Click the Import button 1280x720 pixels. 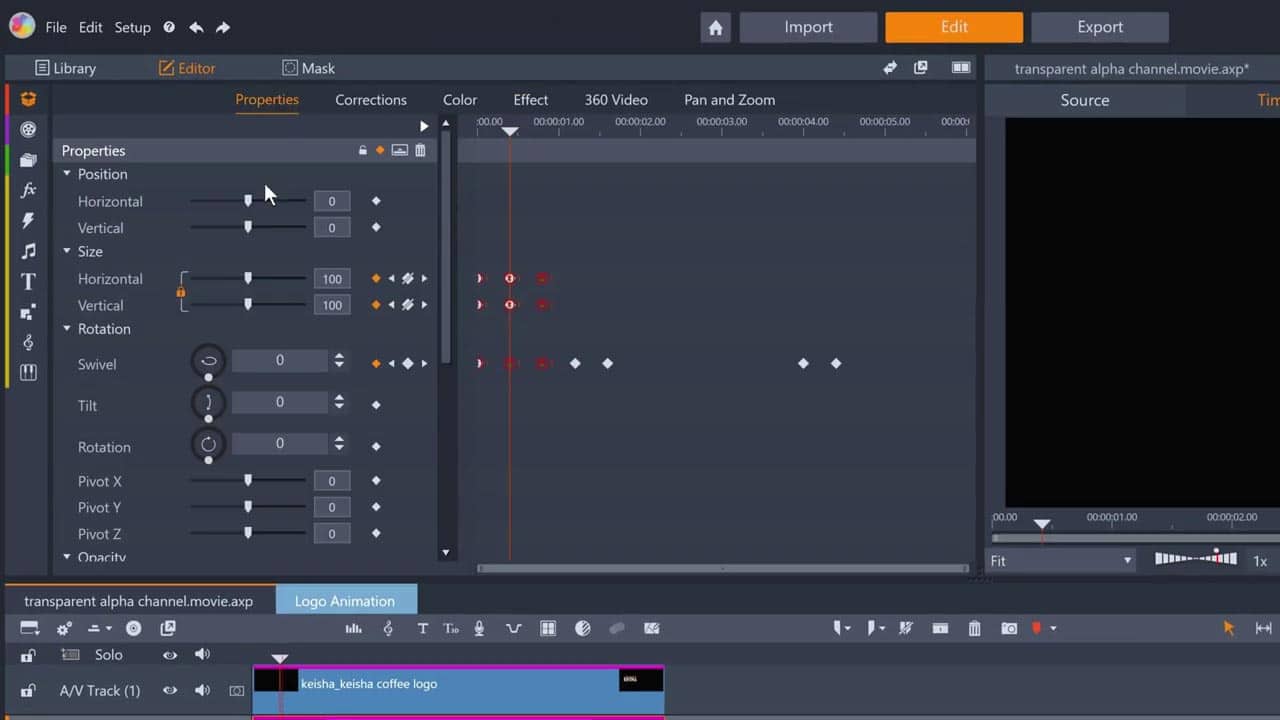(x=808, y=28)
